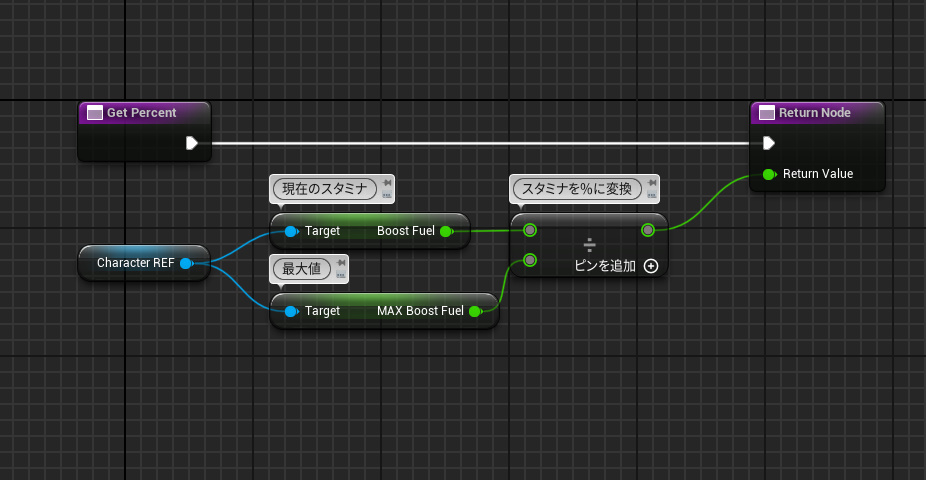Click MAX Boost Fuel green output pin
Screen dimensions: 926x480
pyautogui.click(x=475, y=312)
